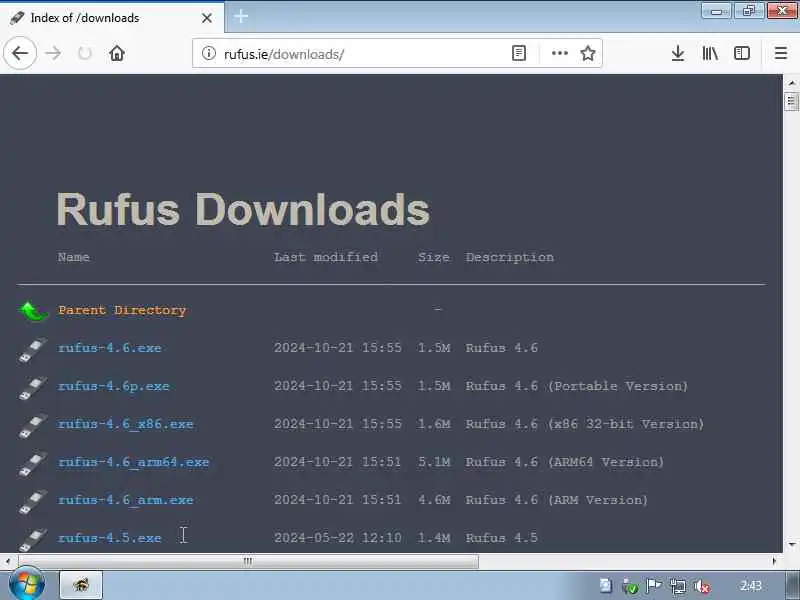This screenshot has height=600, width=800.
Task: Open a new tab with plus icon
Action: 241,16
